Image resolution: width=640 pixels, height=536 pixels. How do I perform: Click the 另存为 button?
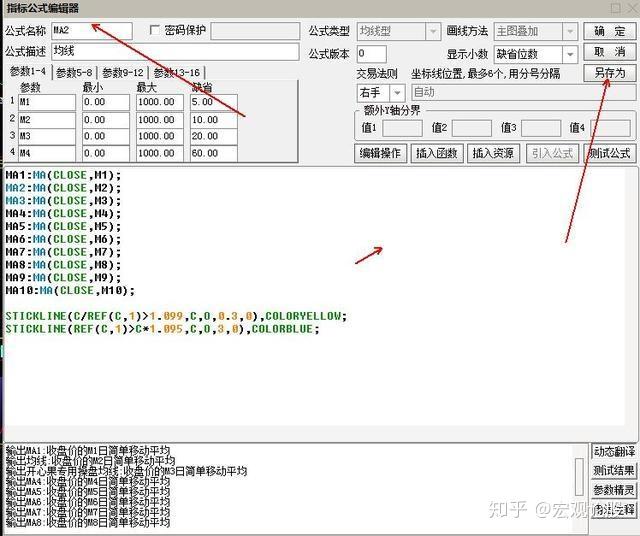tap(609, 73)
